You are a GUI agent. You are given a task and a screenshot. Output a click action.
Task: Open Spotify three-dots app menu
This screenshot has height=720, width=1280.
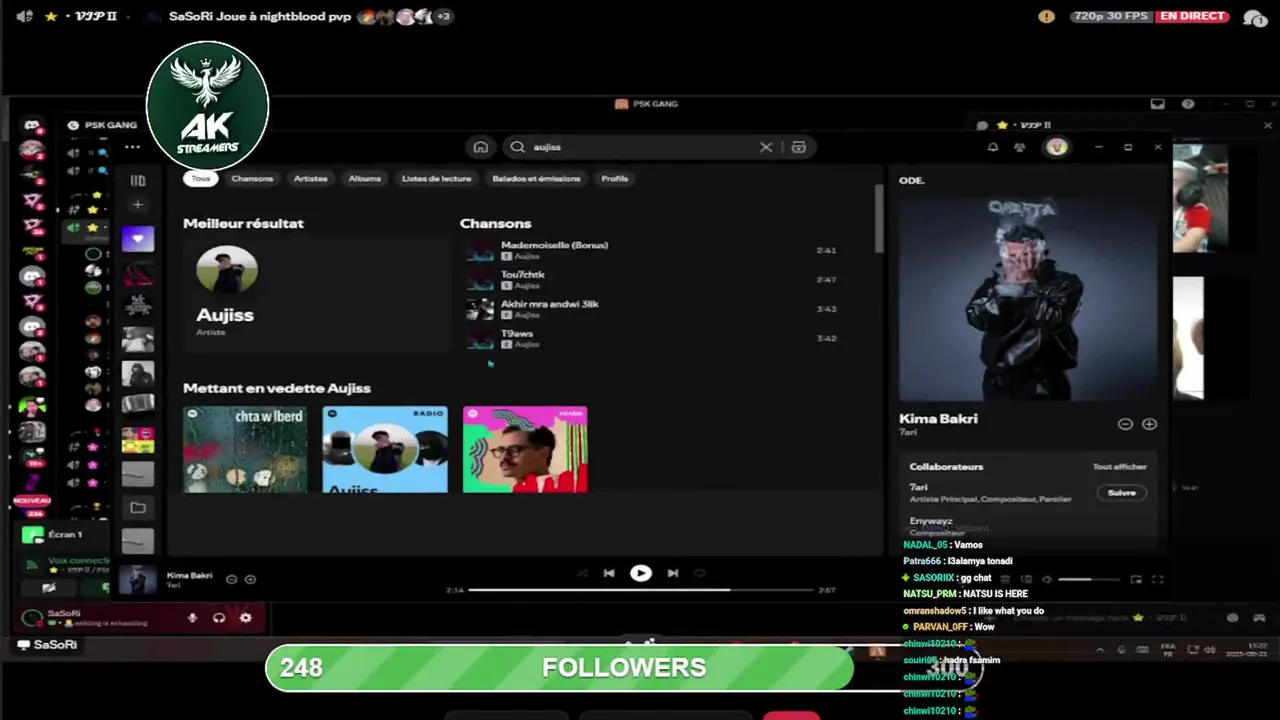132,147
